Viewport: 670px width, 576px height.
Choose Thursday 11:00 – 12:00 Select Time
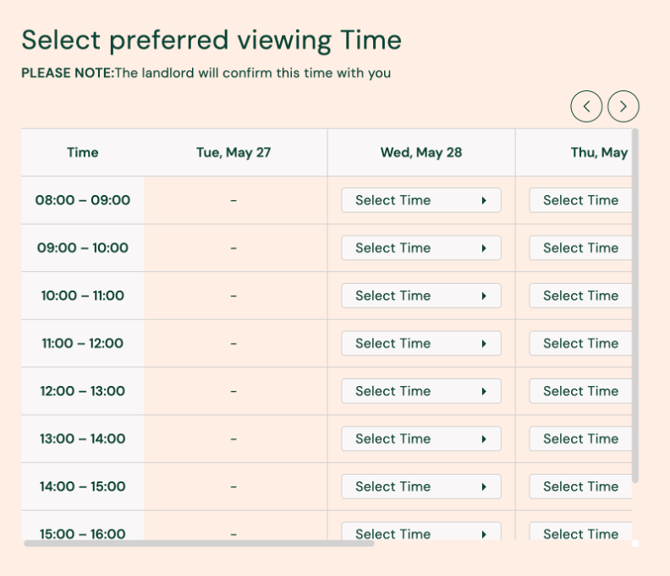pos(581,343)
